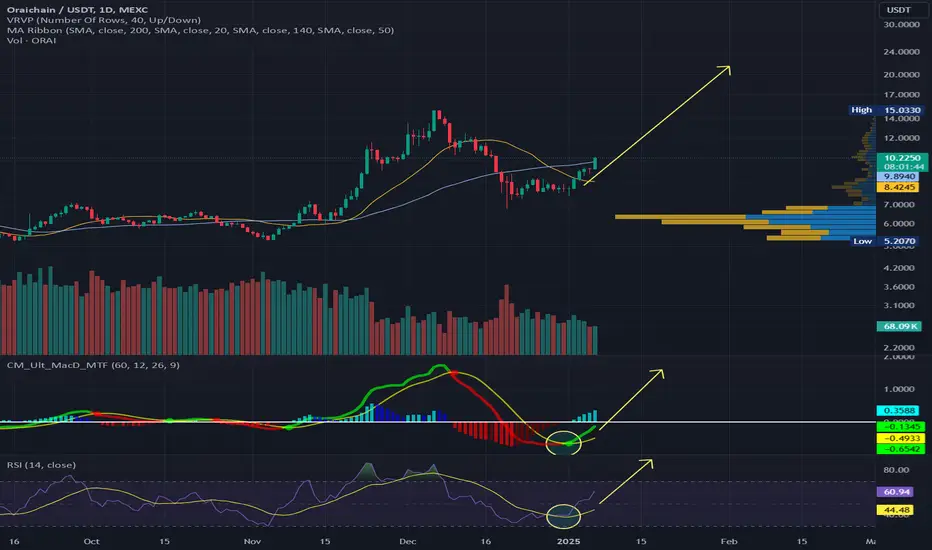
Task: Click the latest green candlestick at 10.2250
Action: click(x=595, y=164)
